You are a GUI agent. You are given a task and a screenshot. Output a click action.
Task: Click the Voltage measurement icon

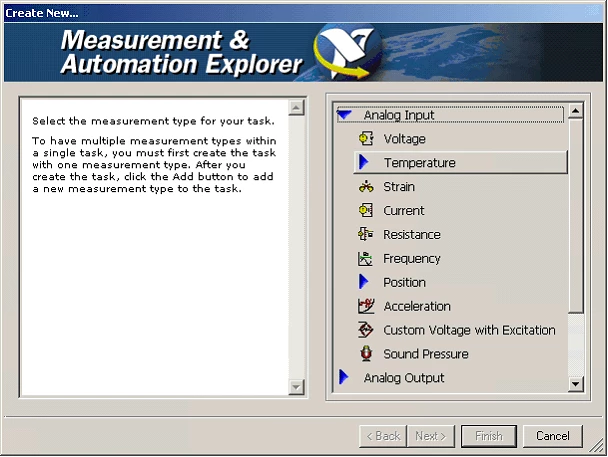(365, 139)
